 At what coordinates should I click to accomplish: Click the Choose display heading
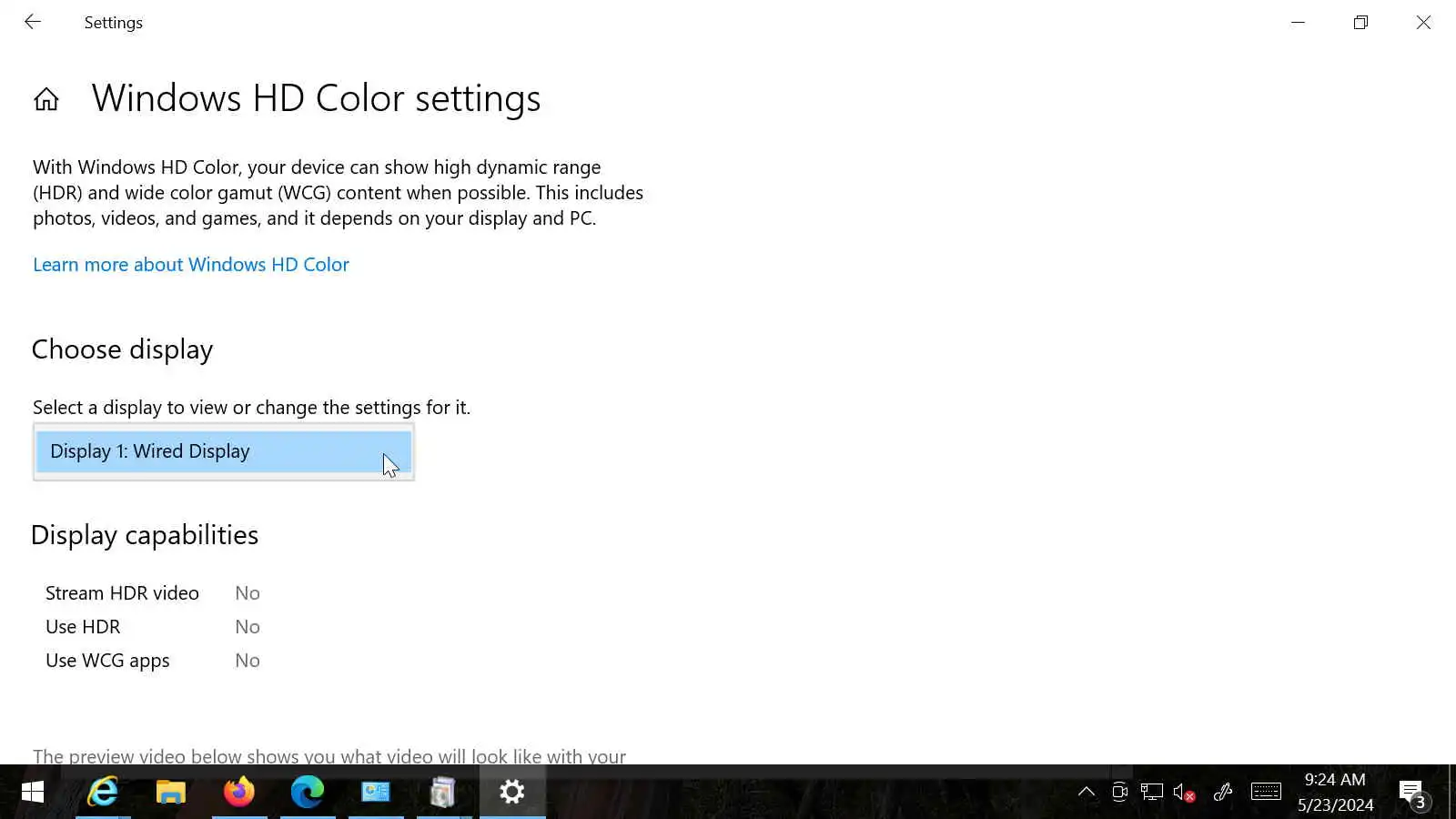(123, 349)
